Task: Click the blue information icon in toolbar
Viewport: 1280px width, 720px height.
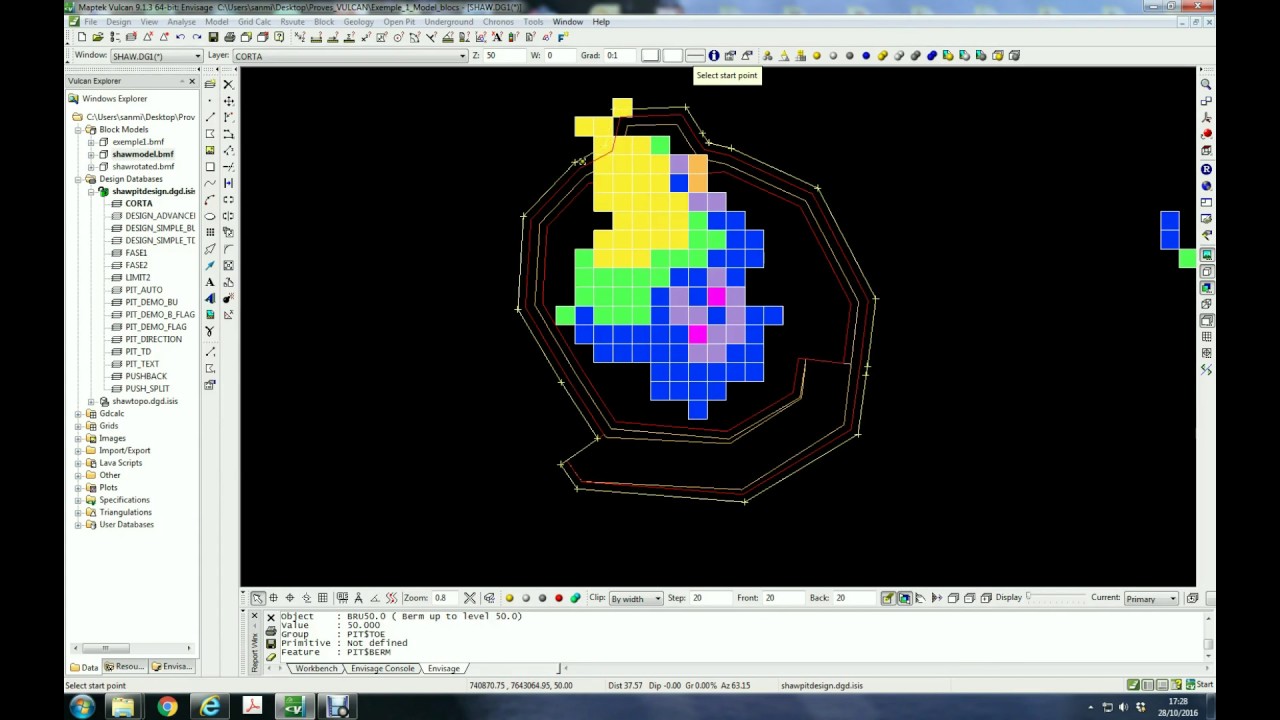Action: (714, 56)
